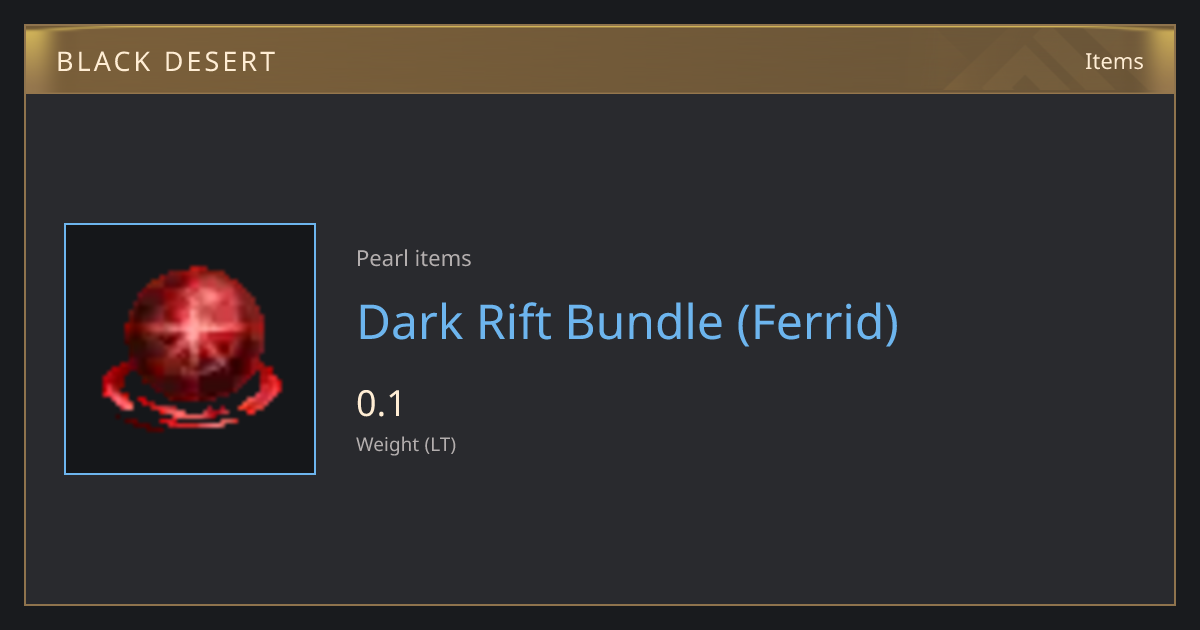1200x630 pixels.
Task: Click the BLACK DESERT header title
Action: pos(166,62)
